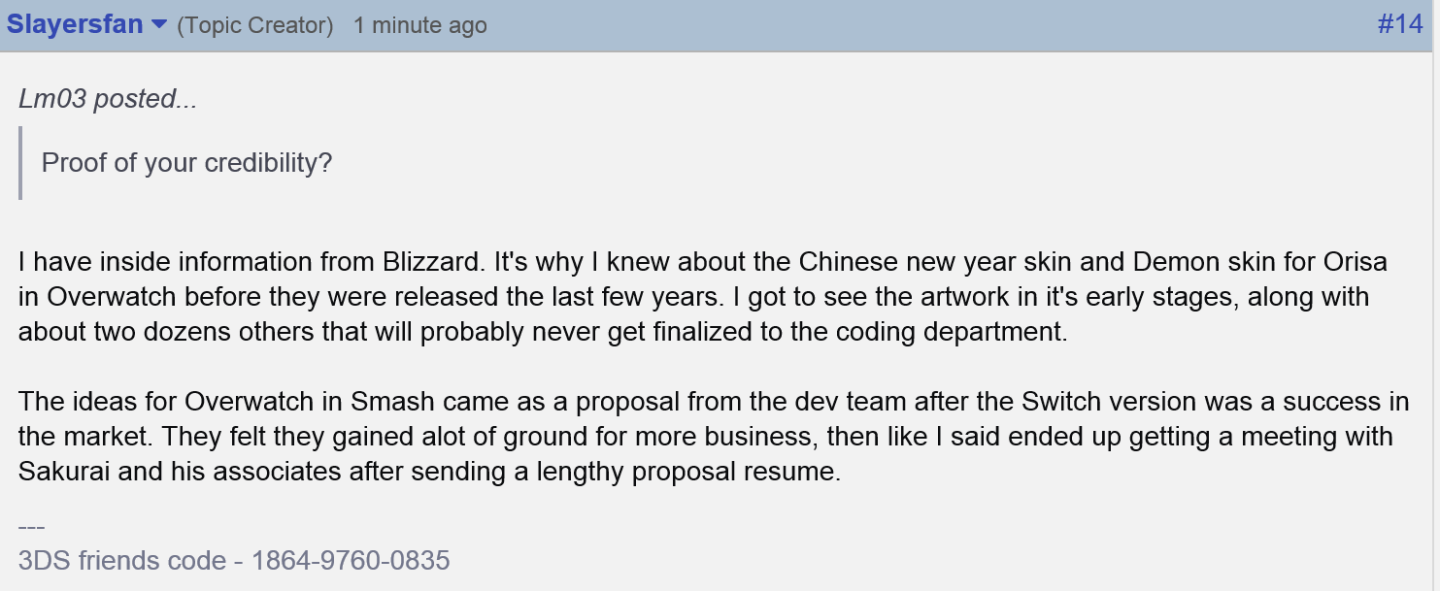Click the (Topic Creator) label

click(x=255, y=26)
